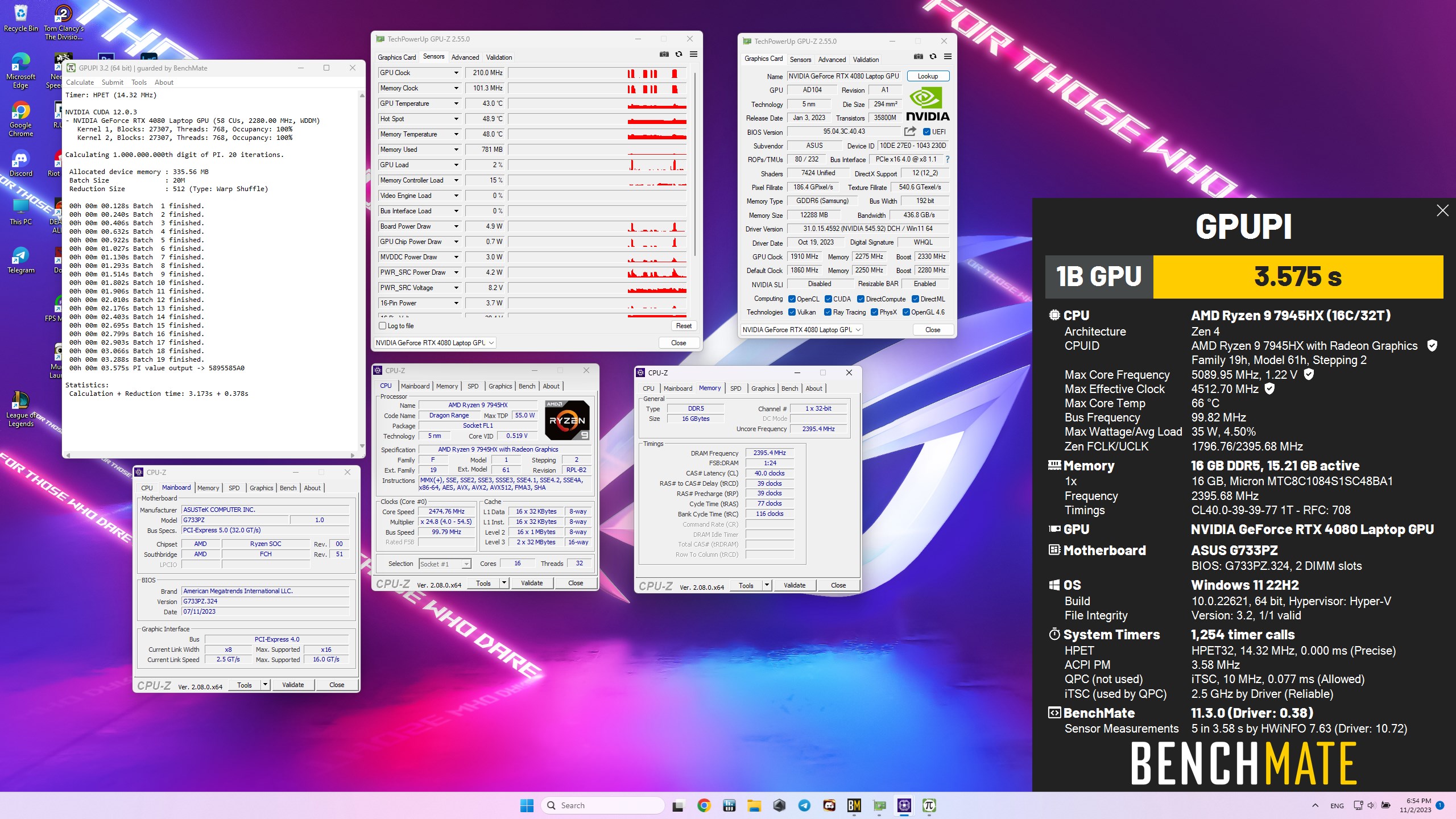This screenshot has height=819, width=1456.
Task: Open the Calculate menu in GPUPI
Action: [x=80, y=82]
